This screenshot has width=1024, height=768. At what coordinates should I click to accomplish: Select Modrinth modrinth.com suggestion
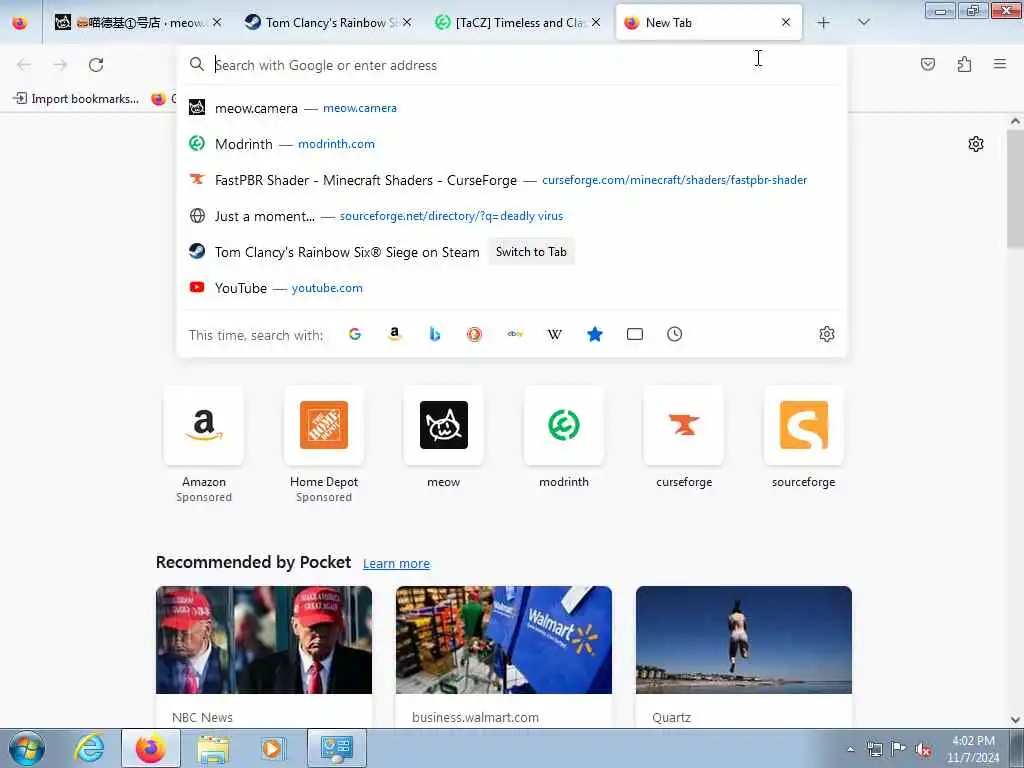(512, 144)
